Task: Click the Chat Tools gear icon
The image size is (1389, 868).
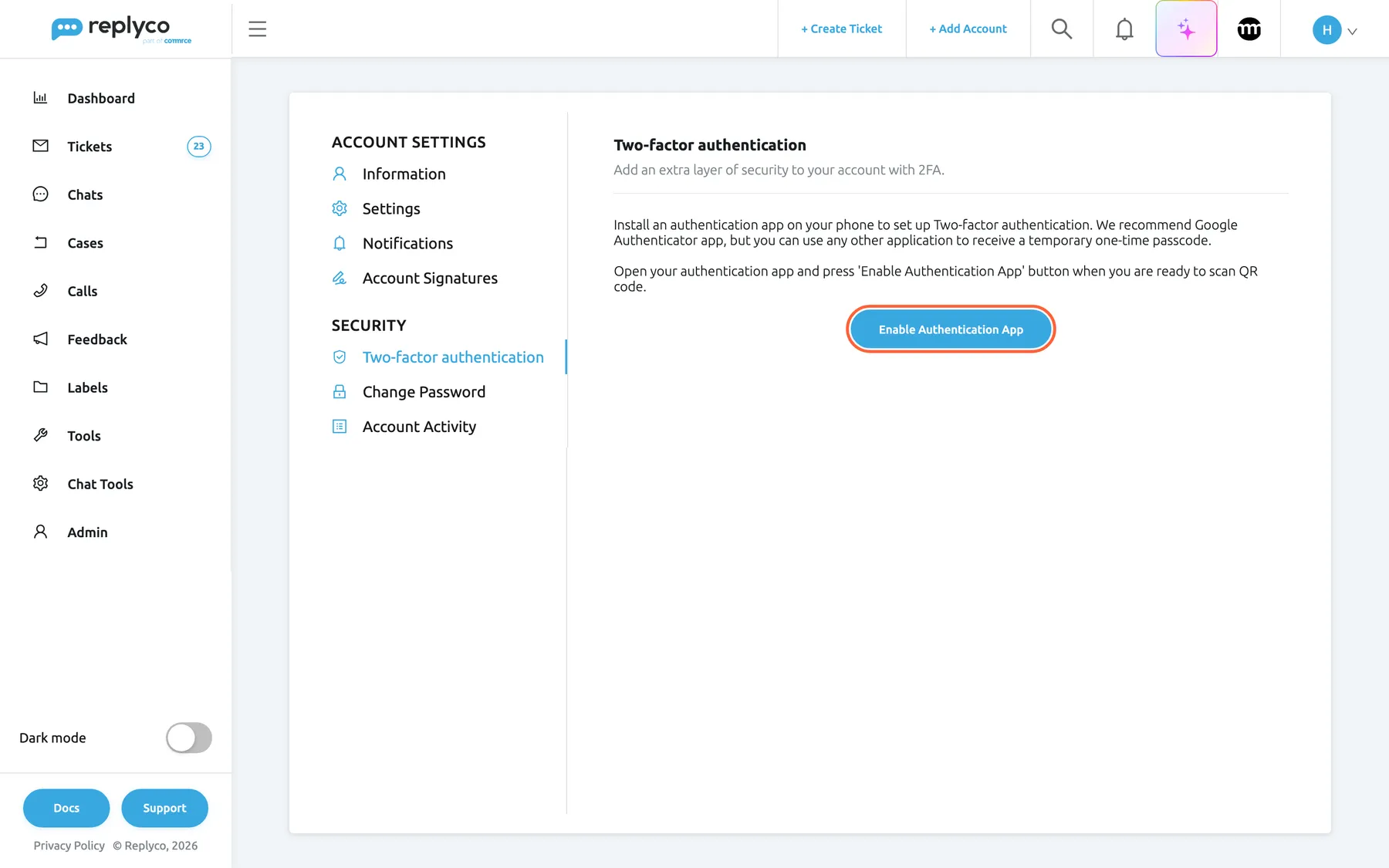Action: (40, 484)
